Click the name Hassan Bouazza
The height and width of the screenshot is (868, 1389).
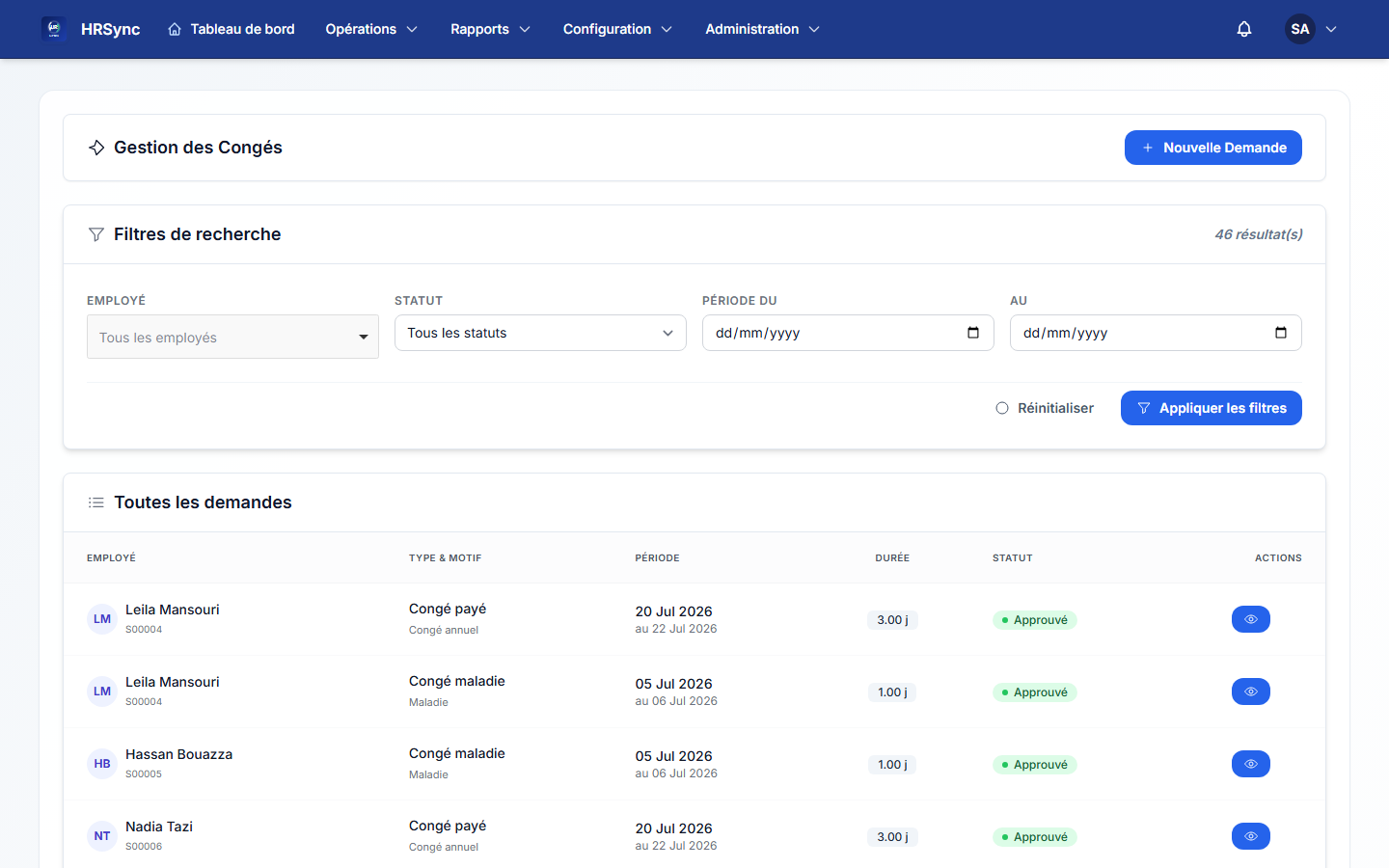tap(178, 754)
